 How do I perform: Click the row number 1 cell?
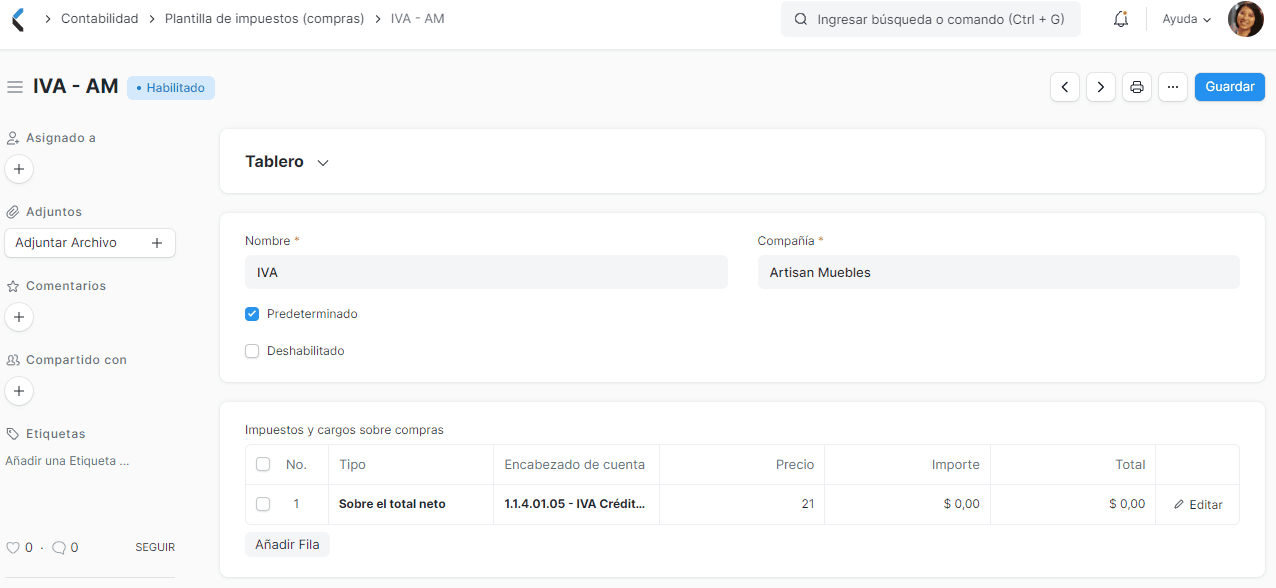(x=296, y=504)
